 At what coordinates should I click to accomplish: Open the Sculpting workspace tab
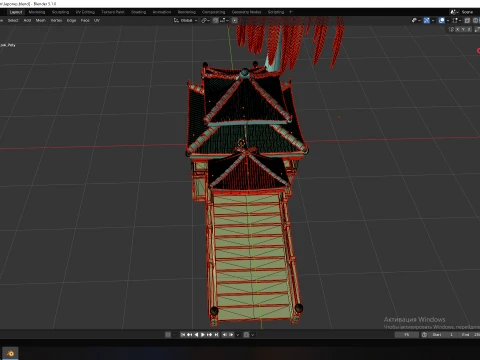pos(60,12)
